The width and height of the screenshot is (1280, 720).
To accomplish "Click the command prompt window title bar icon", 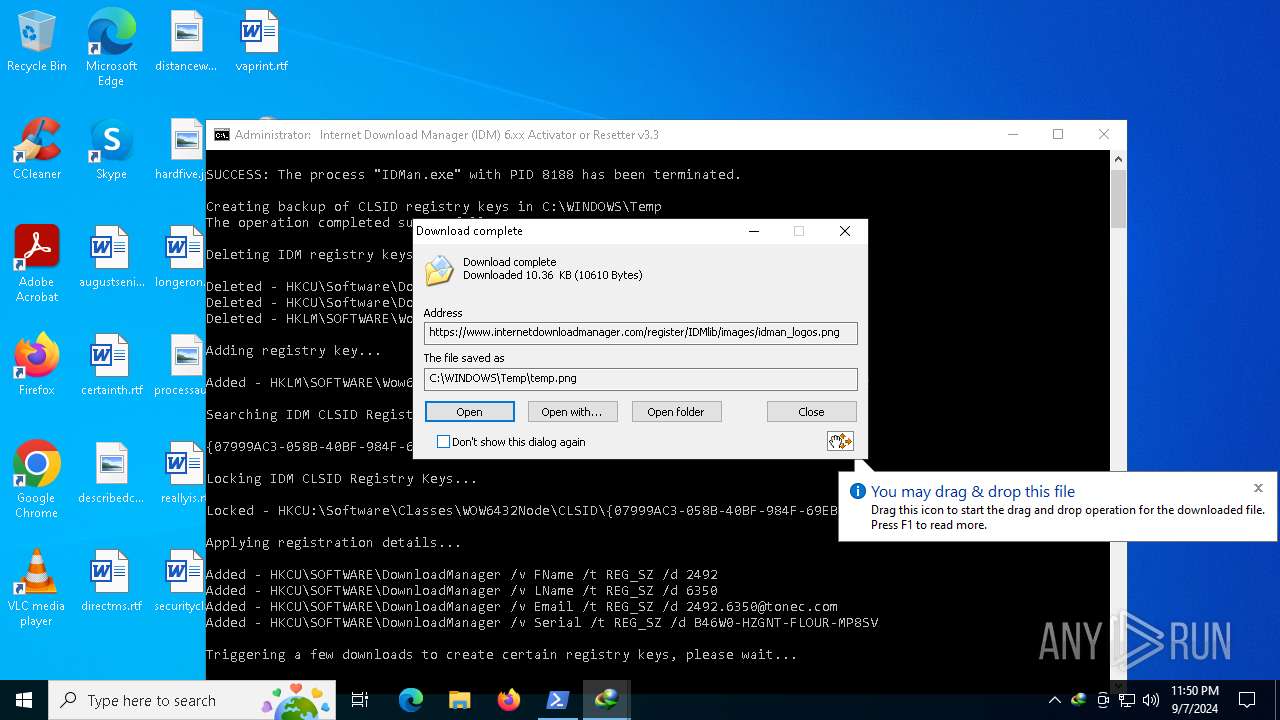I will (222, 135).
